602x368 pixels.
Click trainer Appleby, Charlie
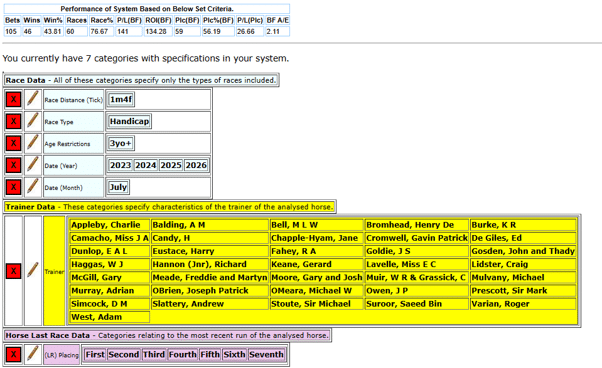tap(109, 225)
